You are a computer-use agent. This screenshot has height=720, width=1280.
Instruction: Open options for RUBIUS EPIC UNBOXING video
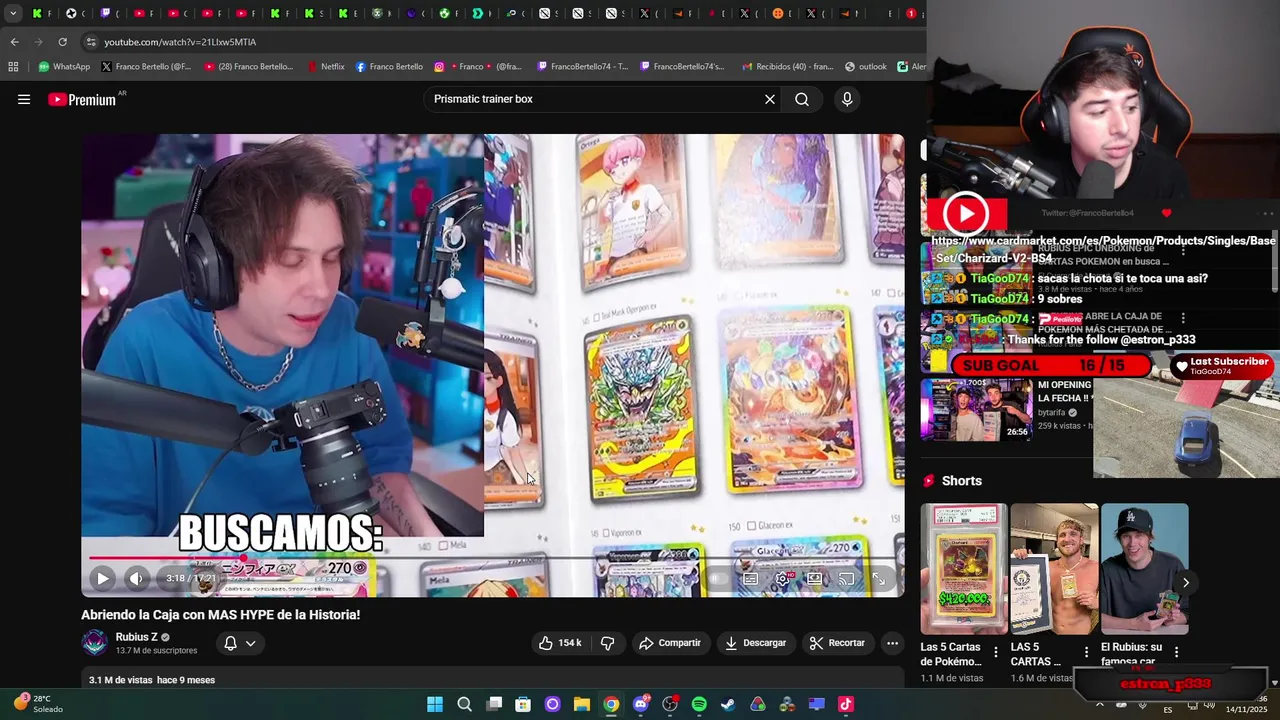coord(1183,250)
